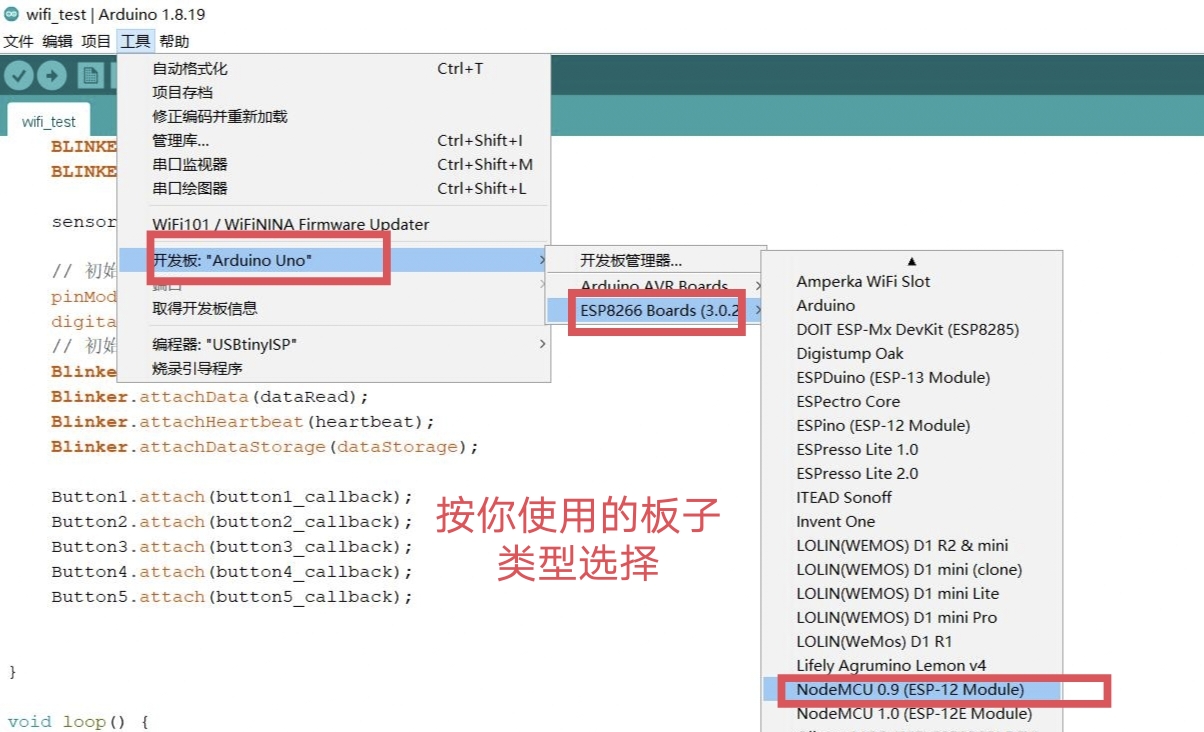This screenshot has width=1204, height=732.
Task: Click code line Button5.attach(button5_callback);
Action: [x=232, y=597]
